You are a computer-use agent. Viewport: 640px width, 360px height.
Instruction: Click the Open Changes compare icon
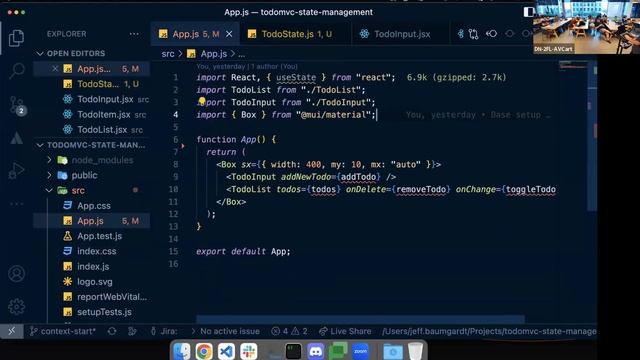473,34
